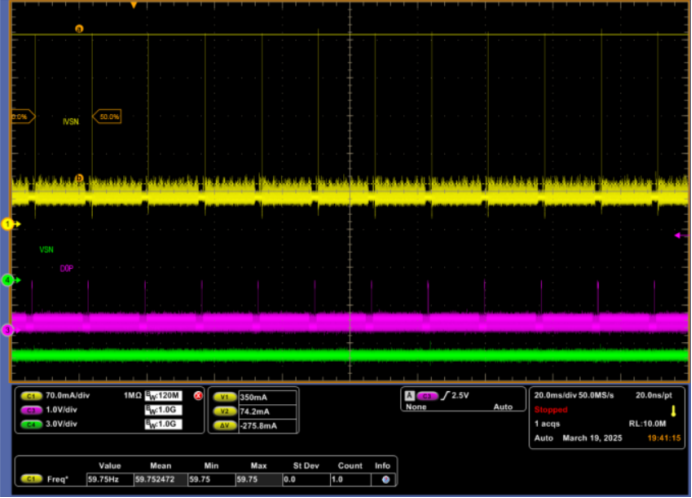Click the 50.0% cursor label tag
Viewport: 692px width, 498px height.
point(107,117)
